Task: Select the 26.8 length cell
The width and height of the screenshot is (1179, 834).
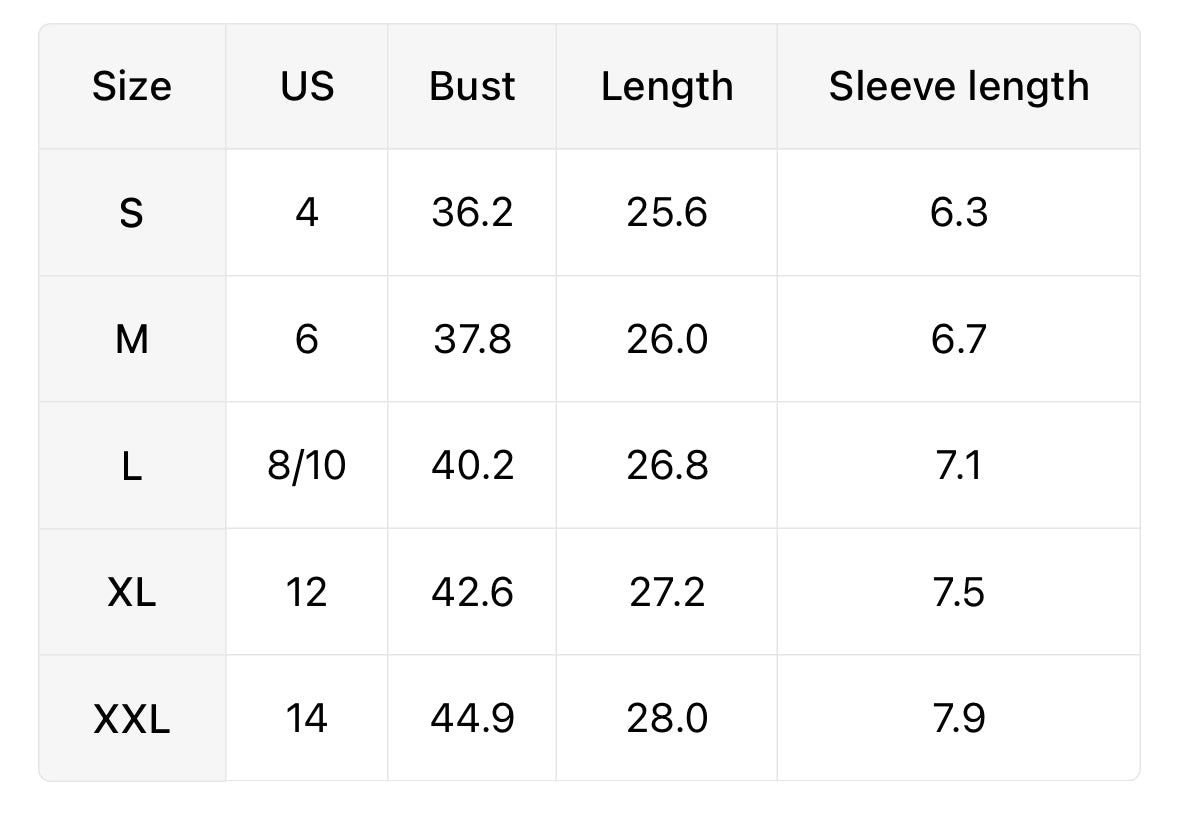Action: [x=667, y=466]
